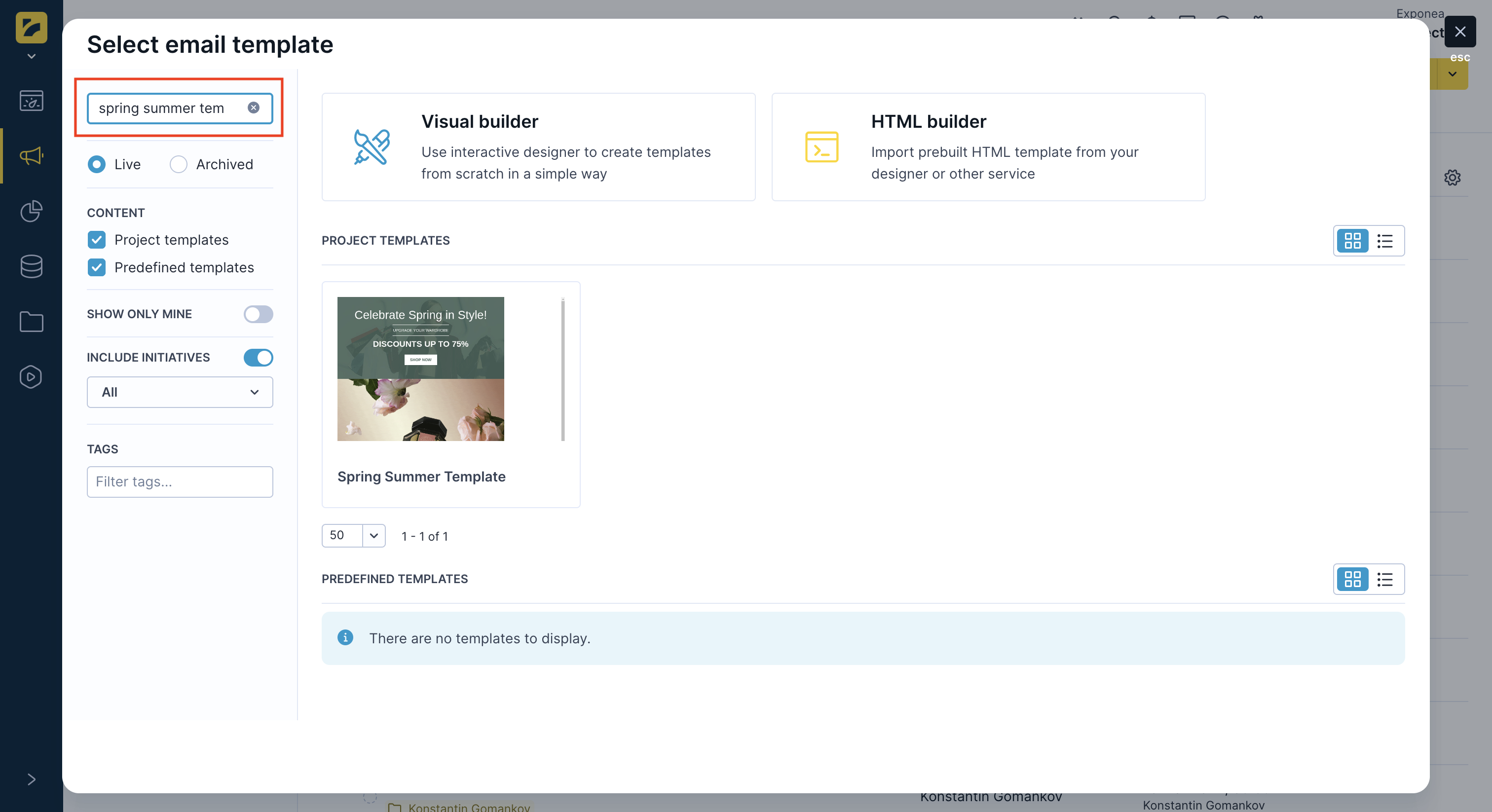The width and height of the screenshot is (1492, 812).
Task: Click the 'PREDEFINED TEMPLATES' heading
Action: [x=395, y=579]
